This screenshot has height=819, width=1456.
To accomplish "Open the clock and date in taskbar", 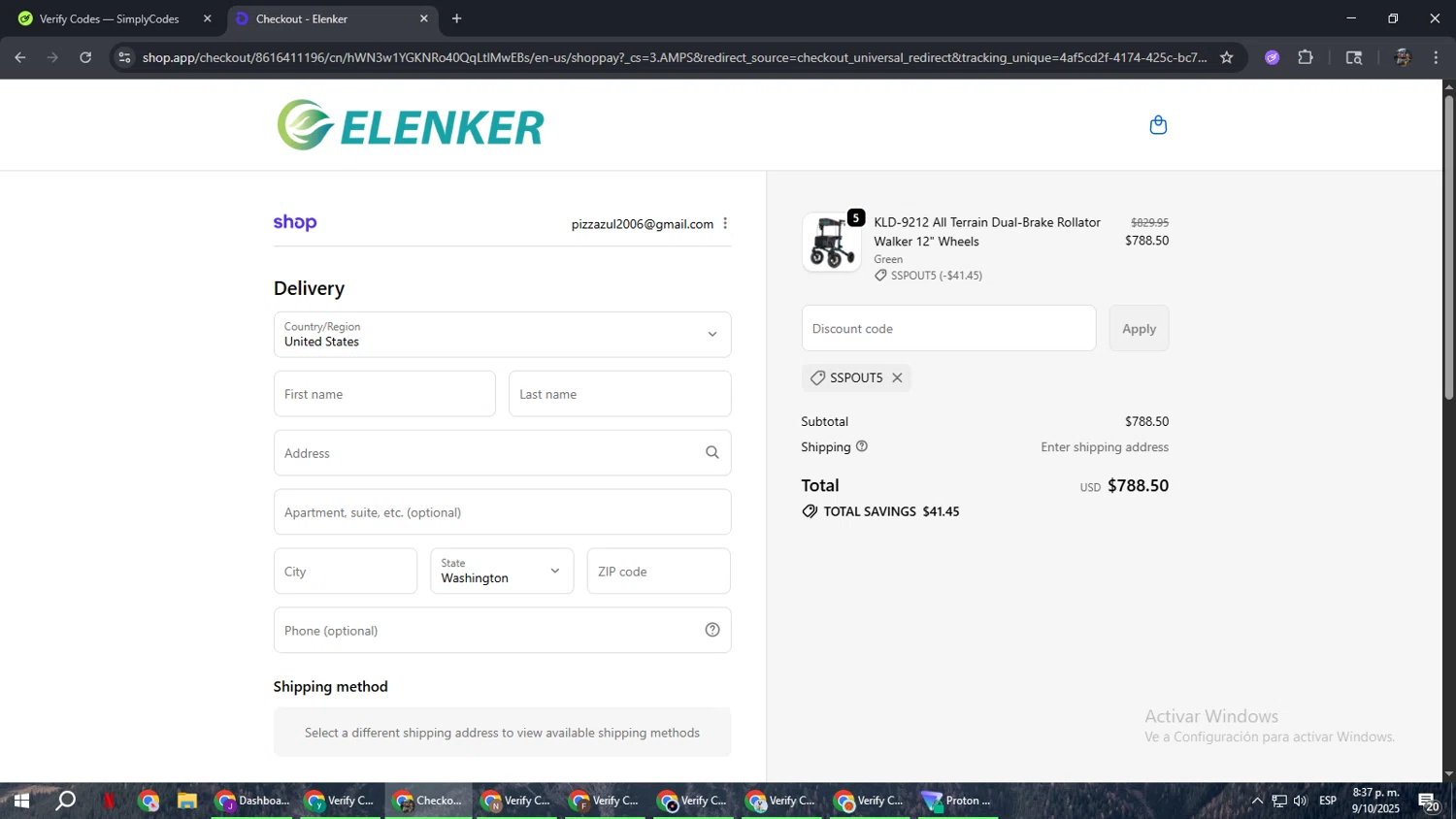I will point(1375,801).
